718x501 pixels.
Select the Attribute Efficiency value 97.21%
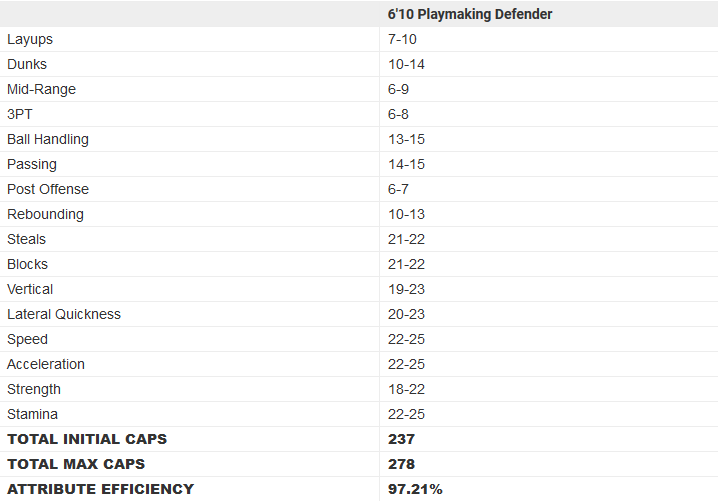coord(415,489)
